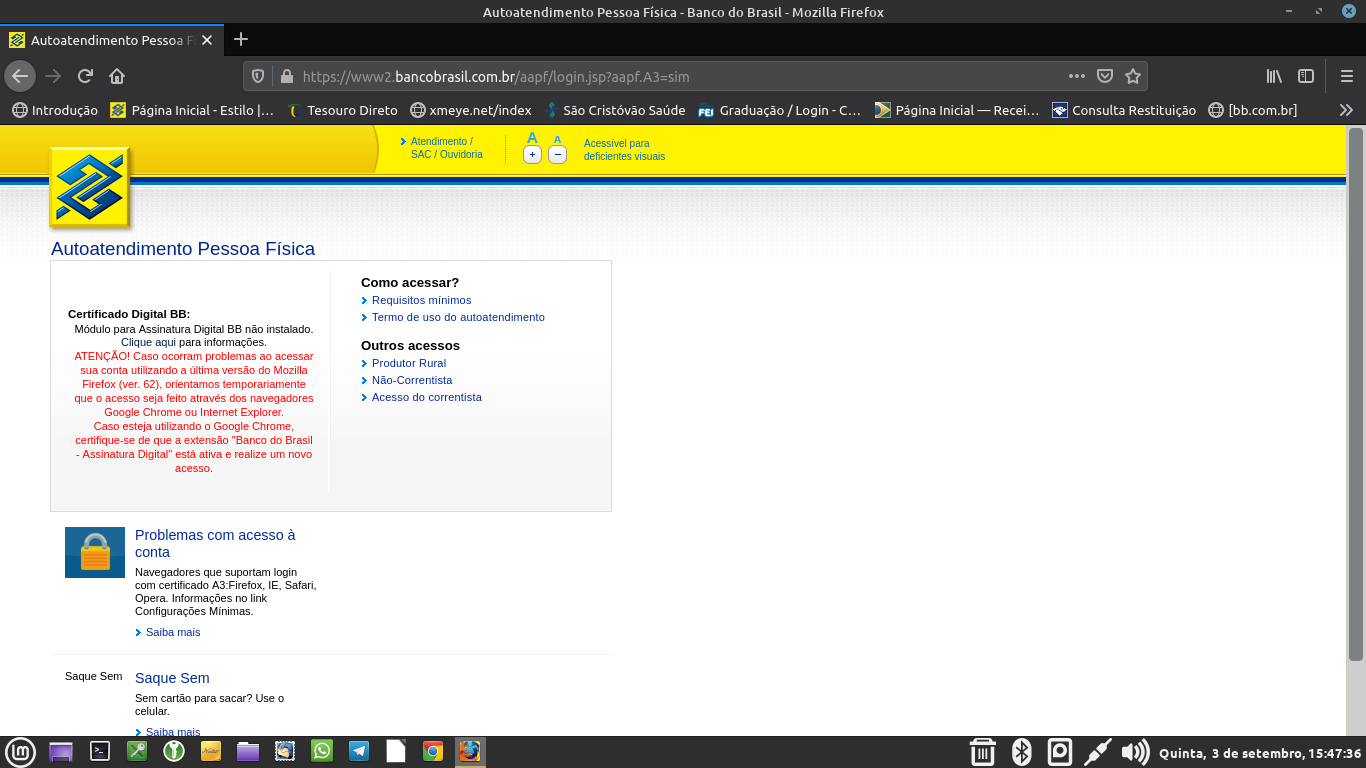
Task: Open Tesouro Direto bookmark
Action: [342, 110]
